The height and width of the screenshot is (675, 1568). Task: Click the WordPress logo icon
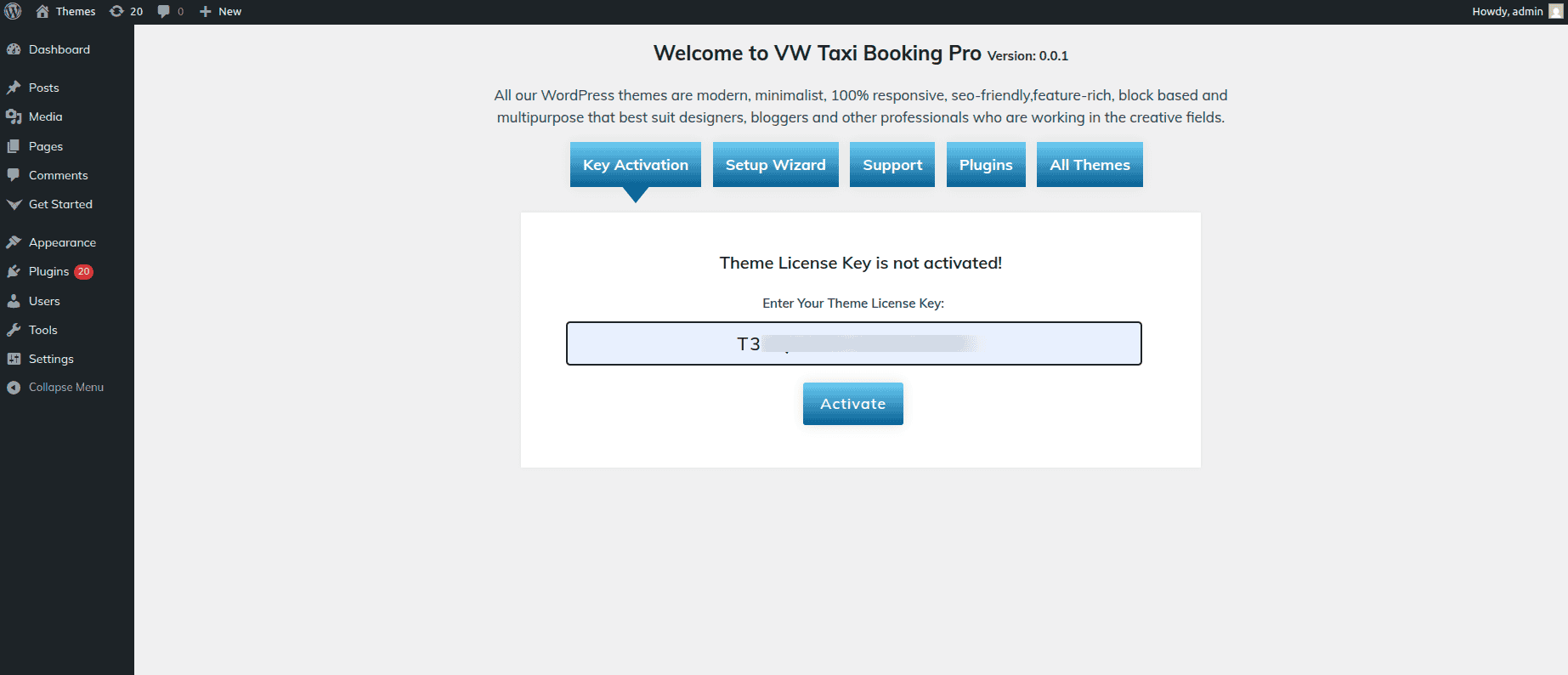coord(13,11)
